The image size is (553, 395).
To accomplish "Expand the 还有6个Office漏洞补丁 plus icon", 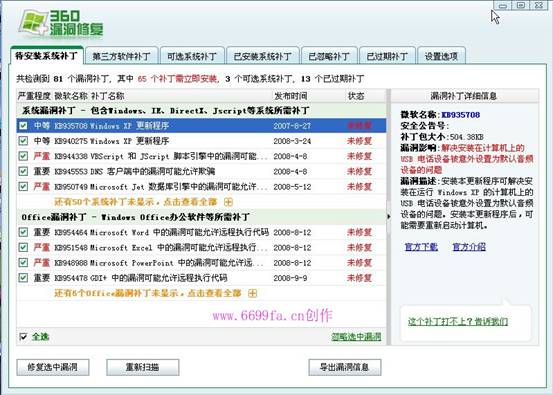I will click(x=253, y=293).
